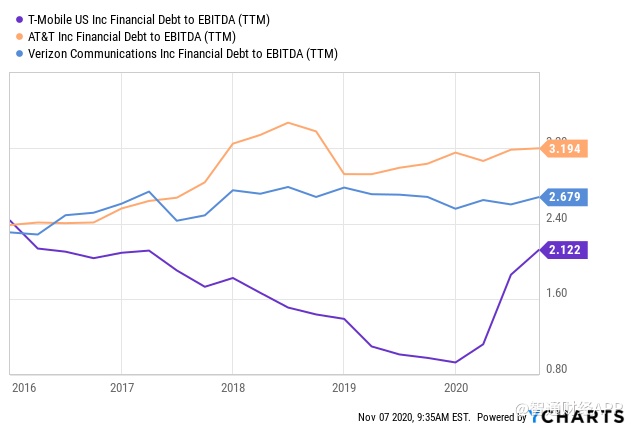Click the blue 2.679 value tag
This screenshot has width=633, height=428.
(x=565, y=197)
